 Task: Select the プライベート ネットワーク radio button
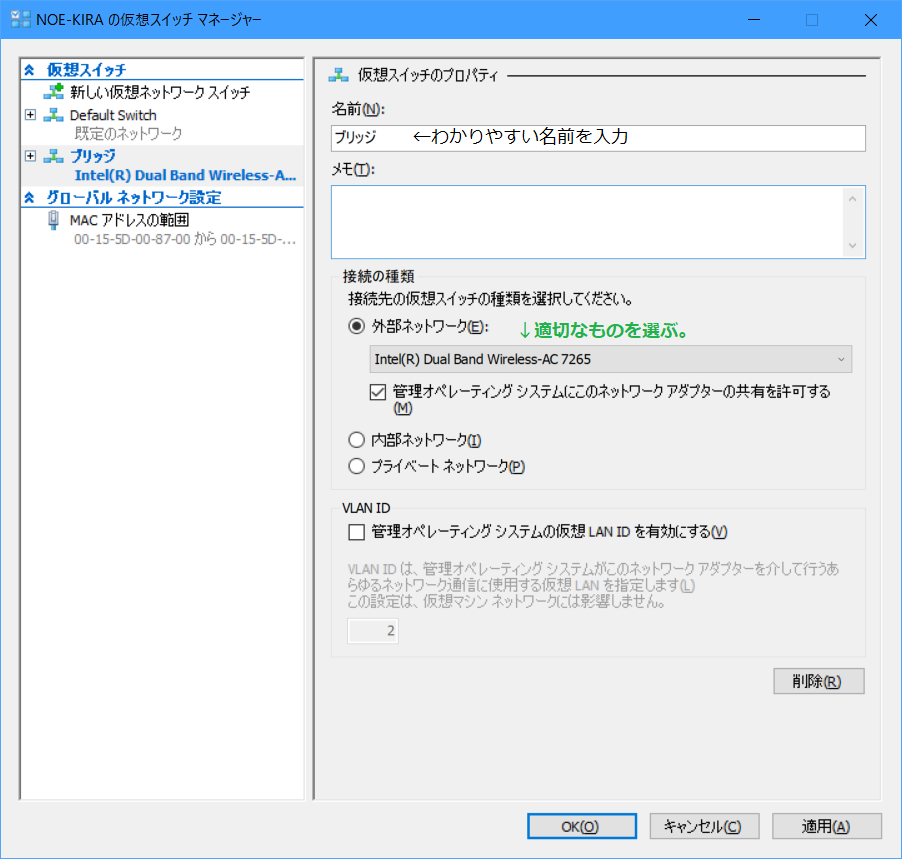tap(356, 465)
